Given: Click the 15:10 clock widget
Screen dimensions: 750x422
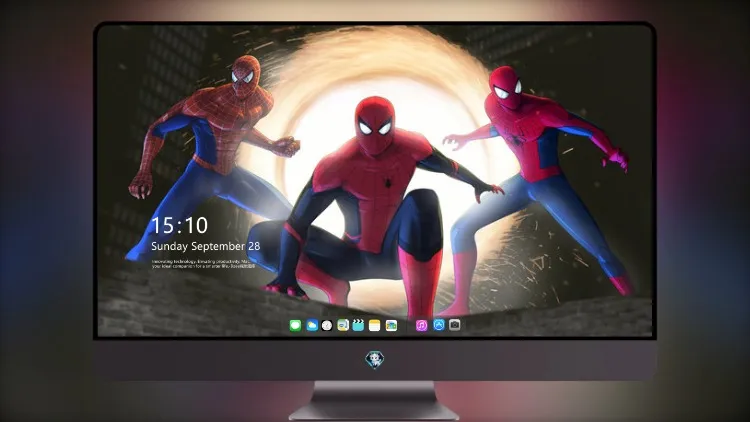Looking at the screenshot, I should [179, 225].
